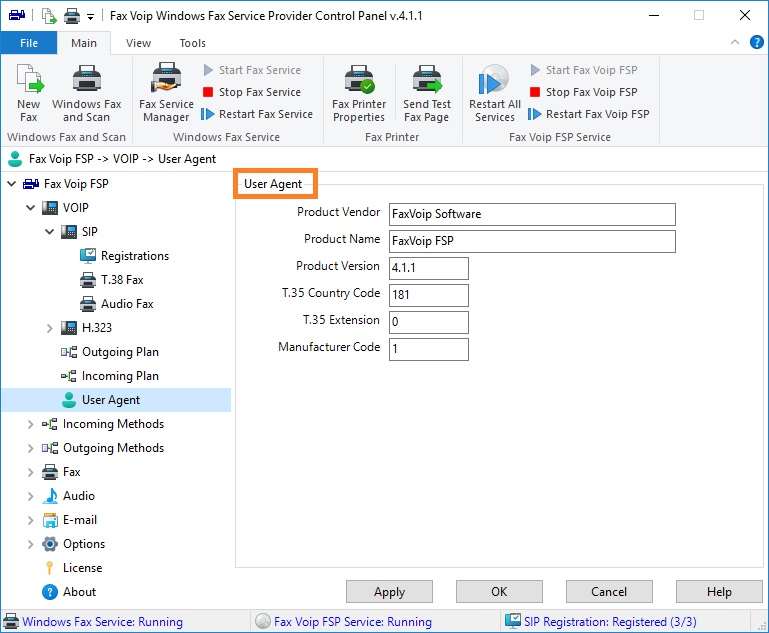Click the Windows Fax Service status icon
Viewport: 769px width, 633px height.
pyautogui.click(x=11, y=621)
